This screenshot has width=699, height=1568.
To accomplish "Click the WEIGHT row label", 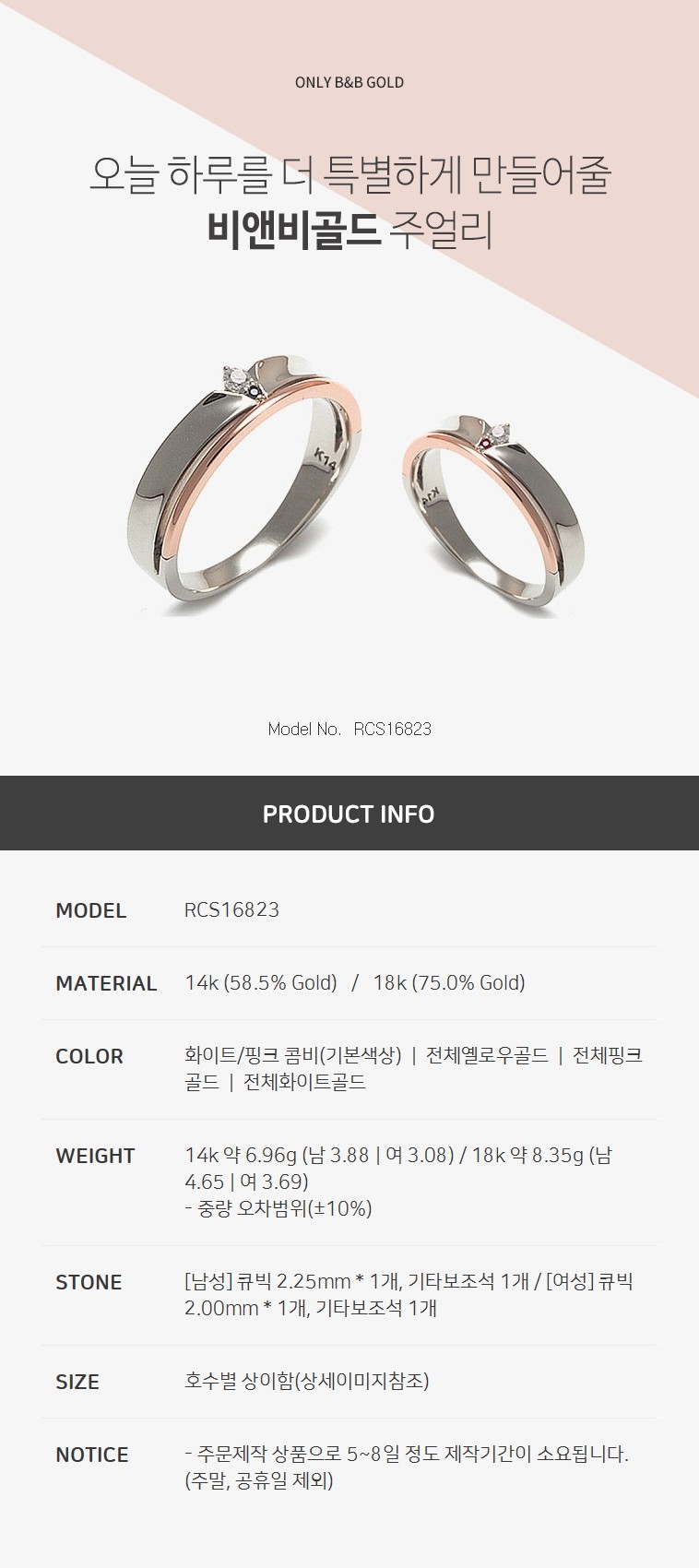I will [95, 1156].
